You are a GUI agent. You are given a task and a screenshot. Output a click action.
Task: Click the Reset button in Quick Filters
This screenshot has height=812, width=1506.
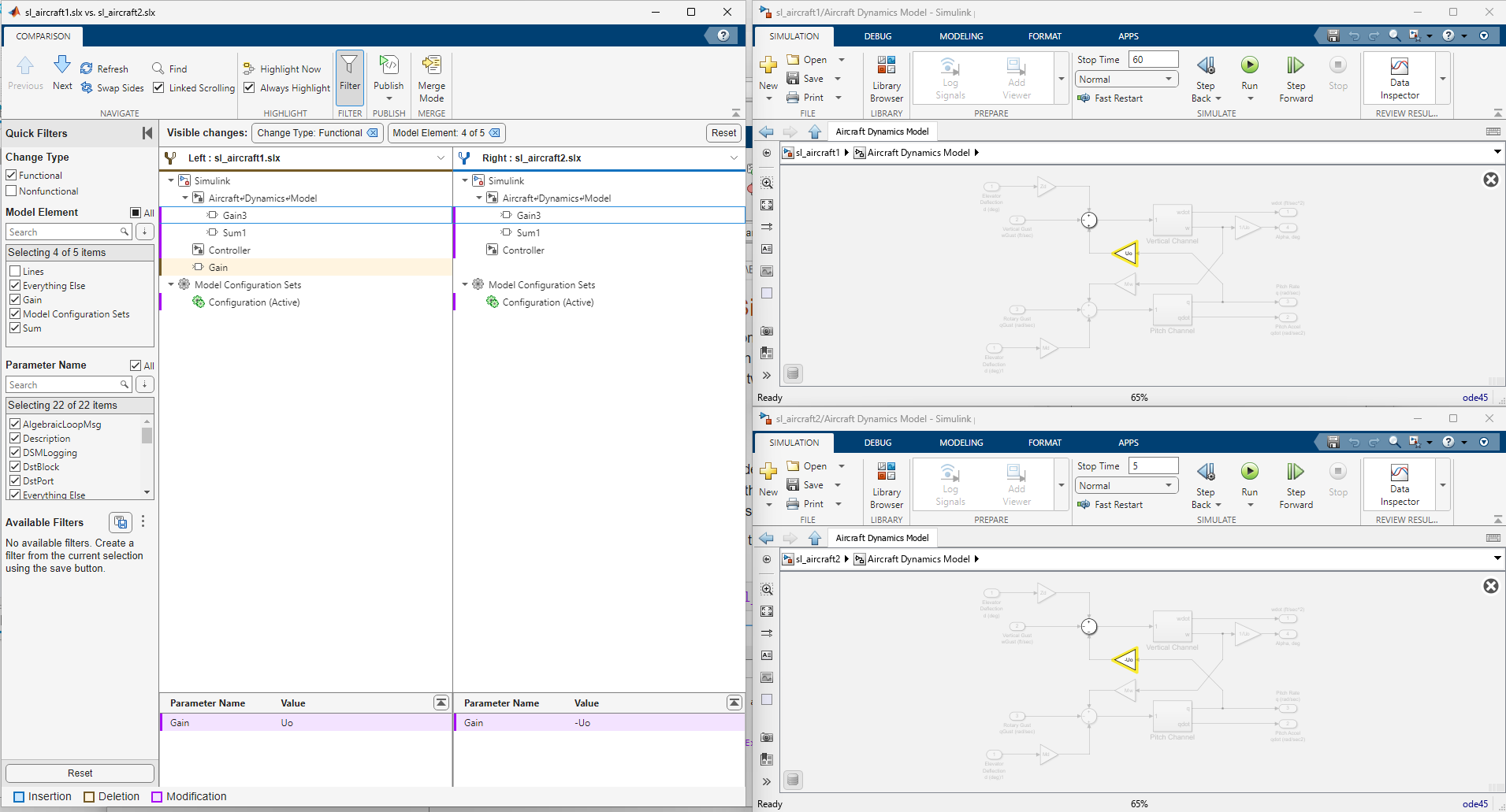79,773
